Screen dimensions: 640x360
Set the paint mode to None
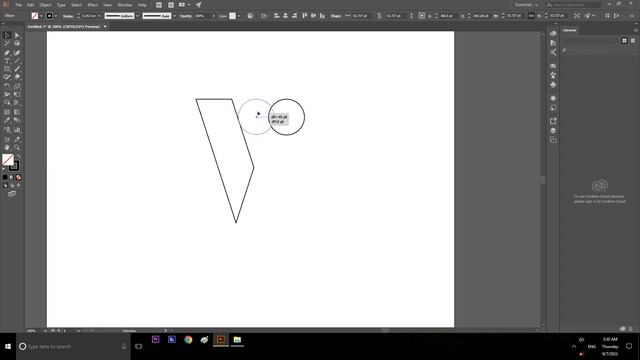[18, 178]
